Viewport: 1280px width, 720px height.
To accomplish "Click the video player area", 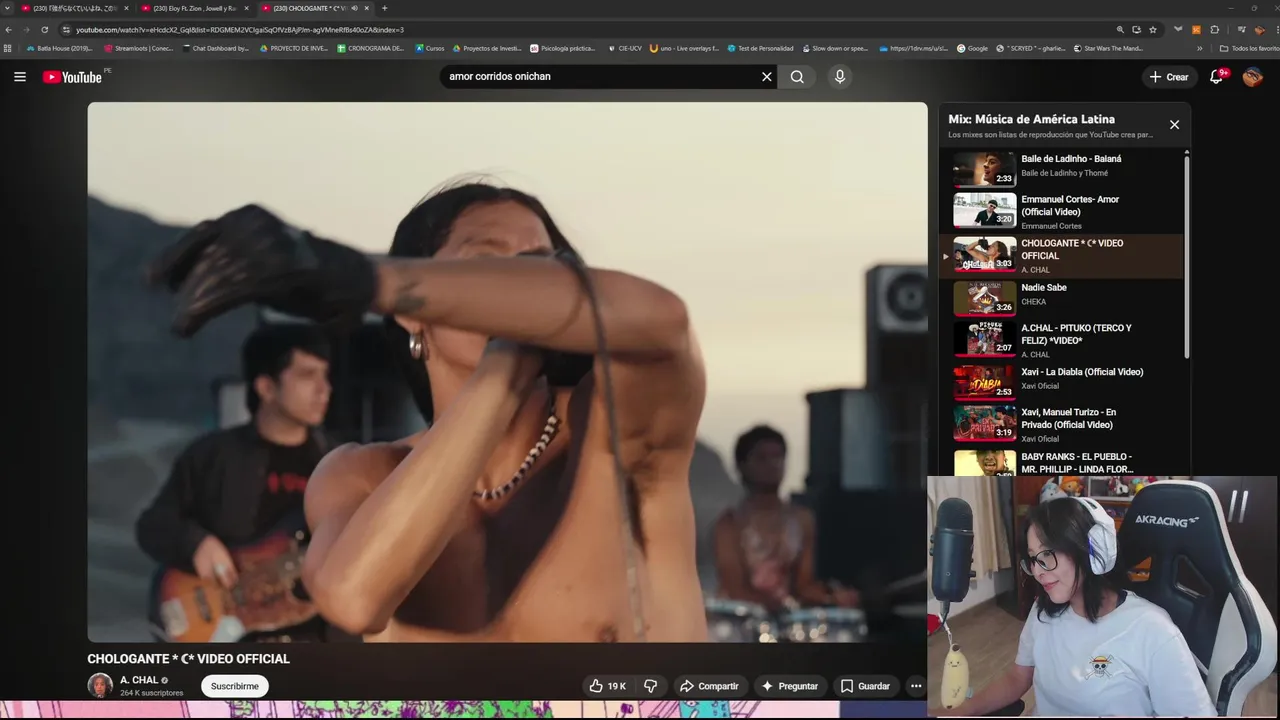I will click(x=507, y=372).
